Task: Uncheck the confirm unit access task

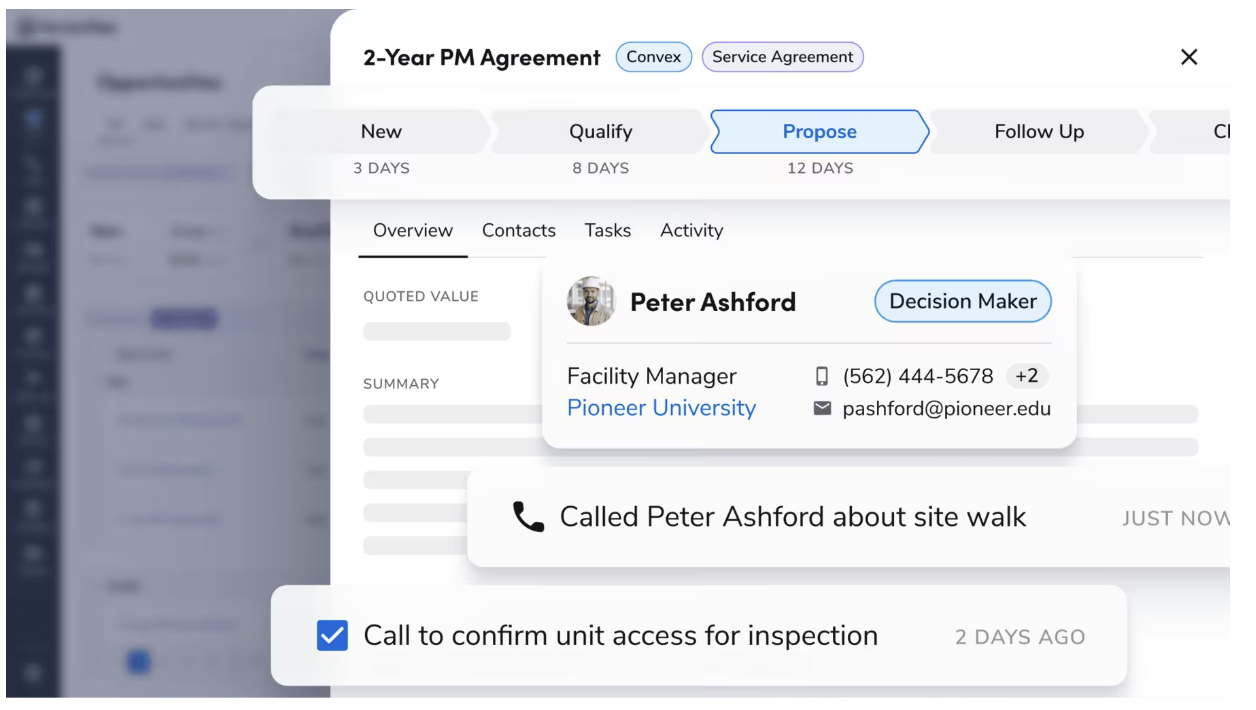Action: tap(332, 636)
